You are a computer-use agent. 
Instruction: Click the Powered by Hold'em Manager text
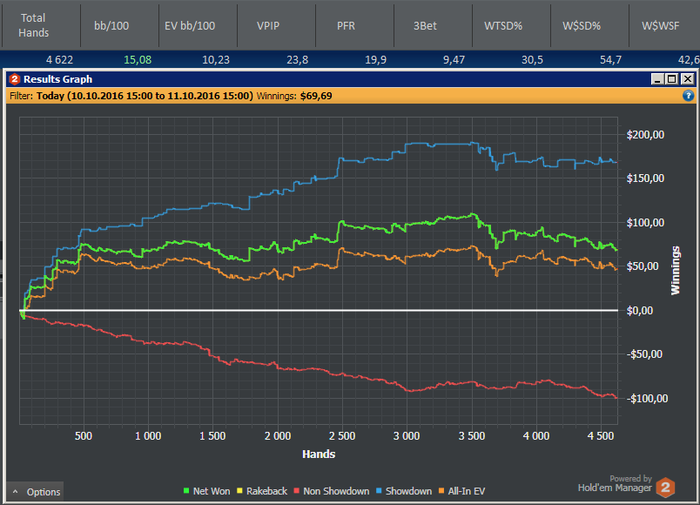[x=615, y=484]
